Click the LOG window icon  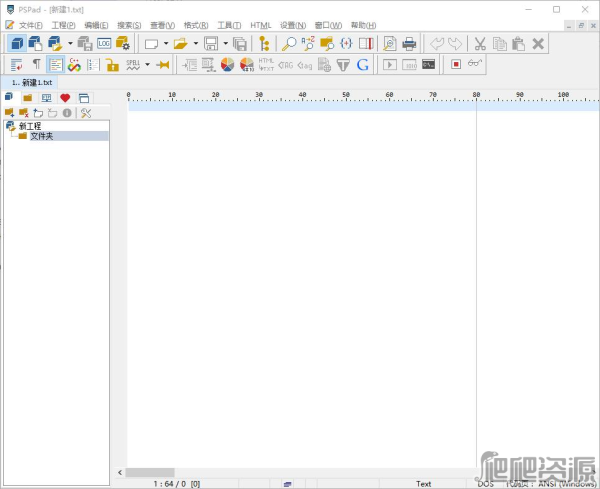pos(104,43)
